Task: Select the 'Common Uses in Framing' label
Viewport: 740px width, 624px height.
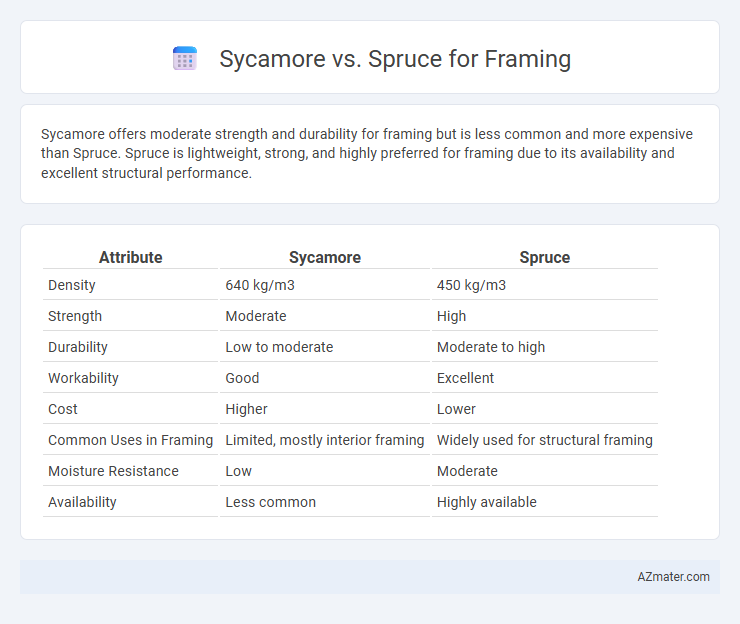Action: (131, 440)
